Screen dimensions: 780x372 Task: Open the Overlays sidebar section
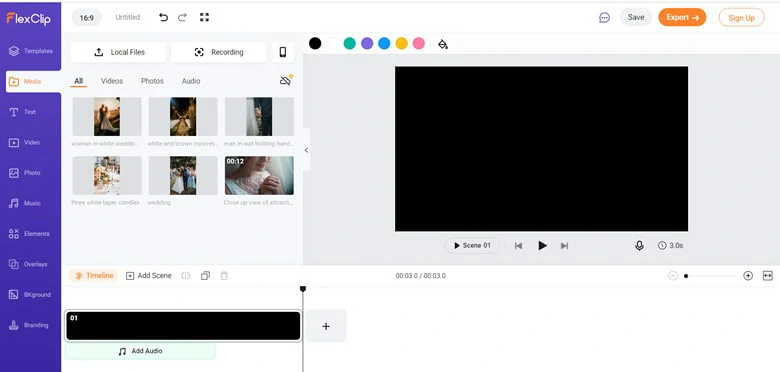coord(28,264)
